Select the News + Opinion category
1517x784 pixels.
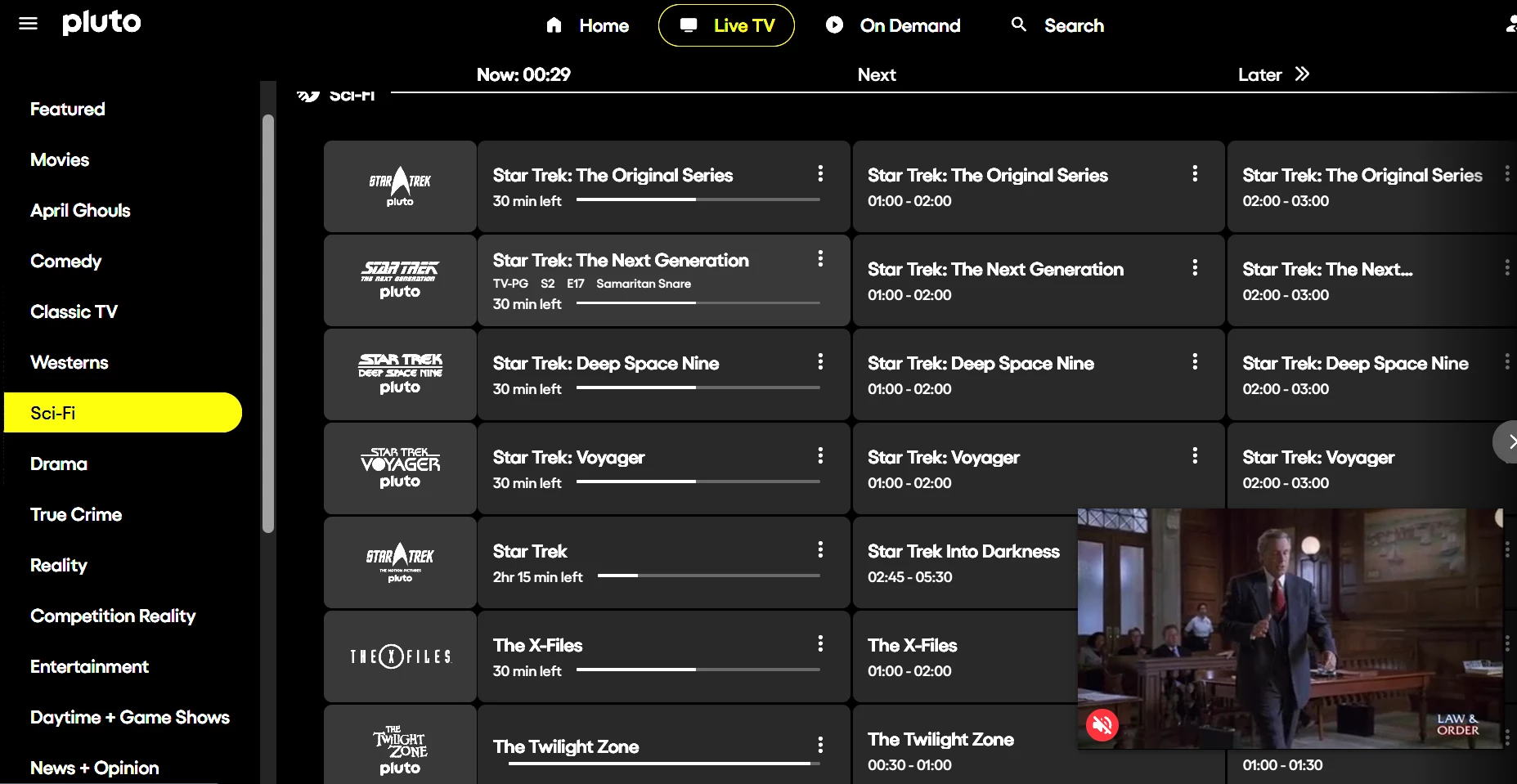(94, 768)
